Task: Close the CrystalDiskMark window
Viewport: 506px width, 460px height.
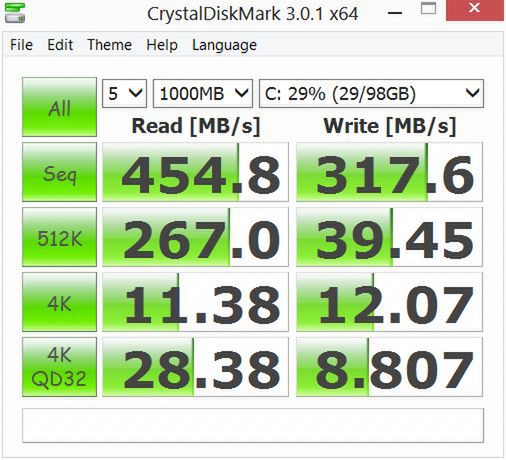Action: pyautogui.click(x=475, y=9)
